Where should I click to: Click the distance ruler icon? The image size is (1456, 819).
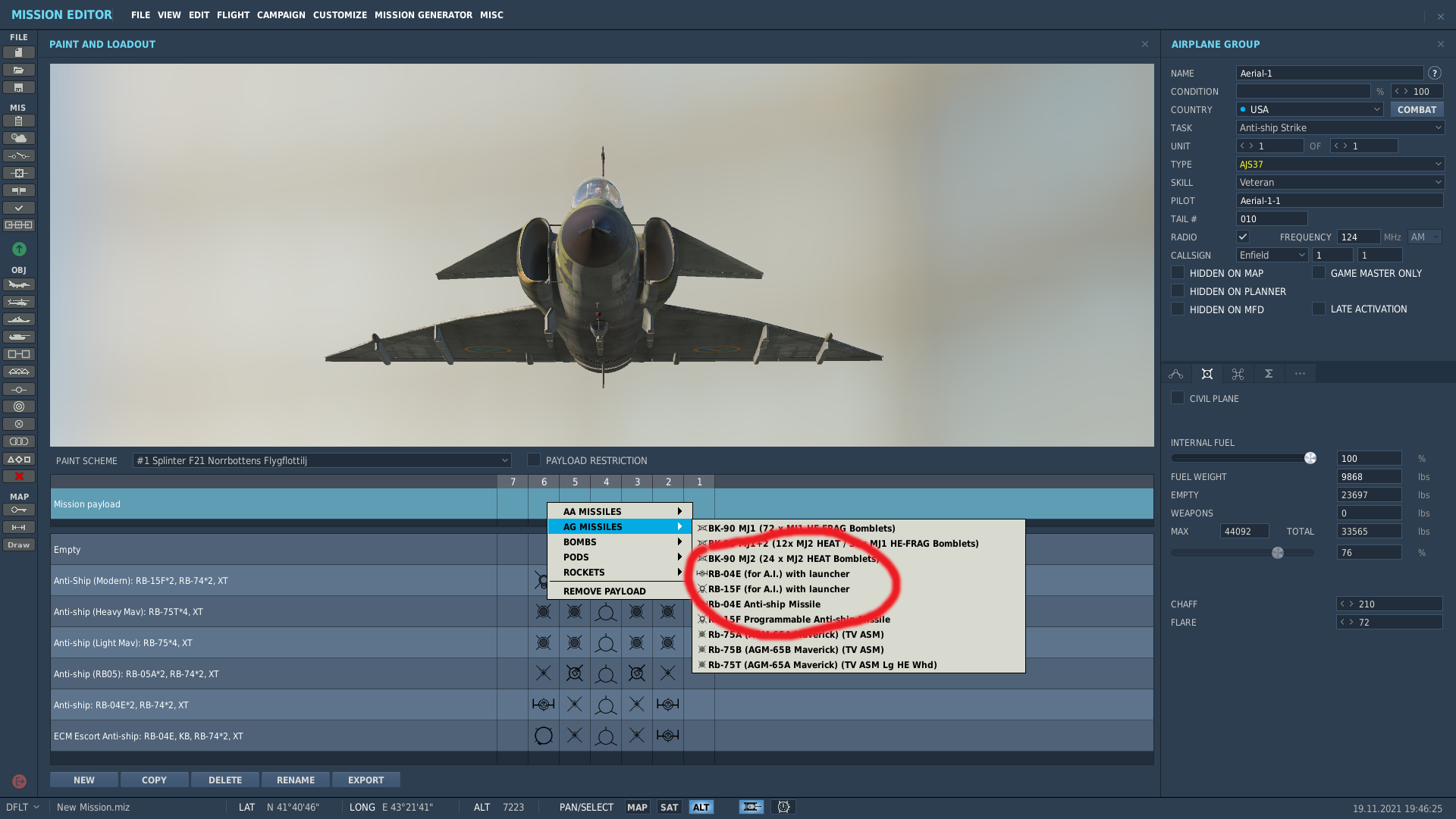(x=19, y=527)
